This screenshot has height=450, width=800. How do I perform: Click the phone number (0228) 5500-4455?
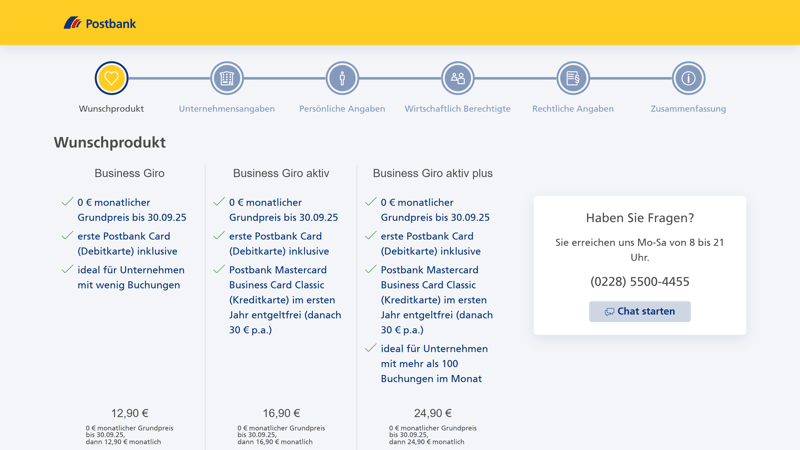click(x=640, y=282)
